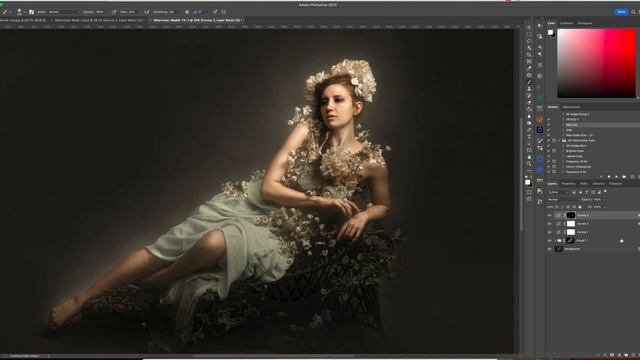Open the layer blend mode Normal dropdown
This screenshot has height=360, width=640.
click(564, 200)
